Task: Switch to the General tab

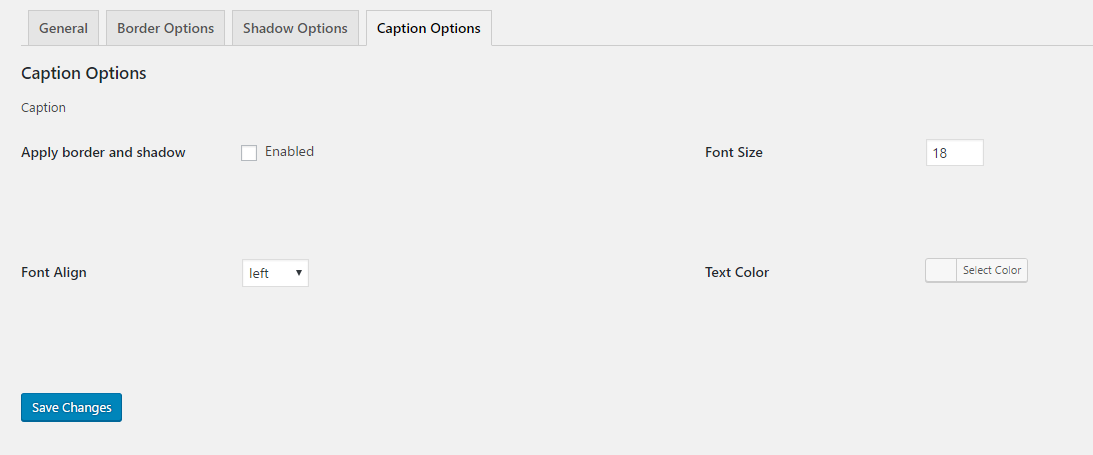Action: point(63,28)
